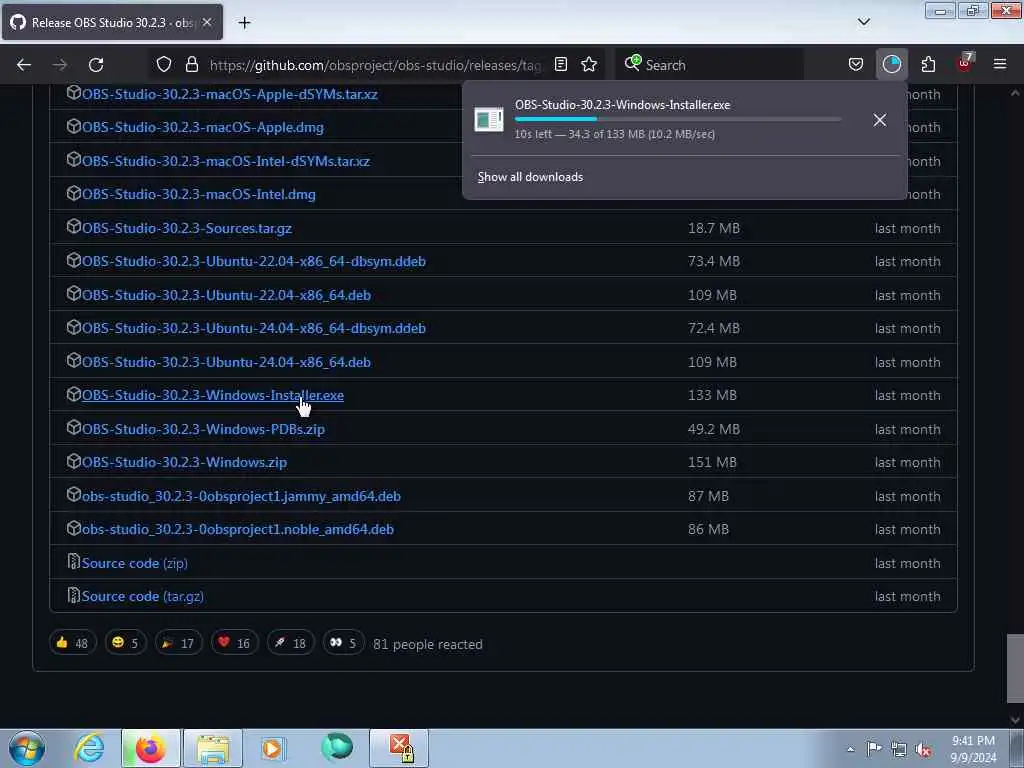Cancel the OBS installer download
Image resolution: width=1024 pixels, height=768 pixels.
point(880,120)
